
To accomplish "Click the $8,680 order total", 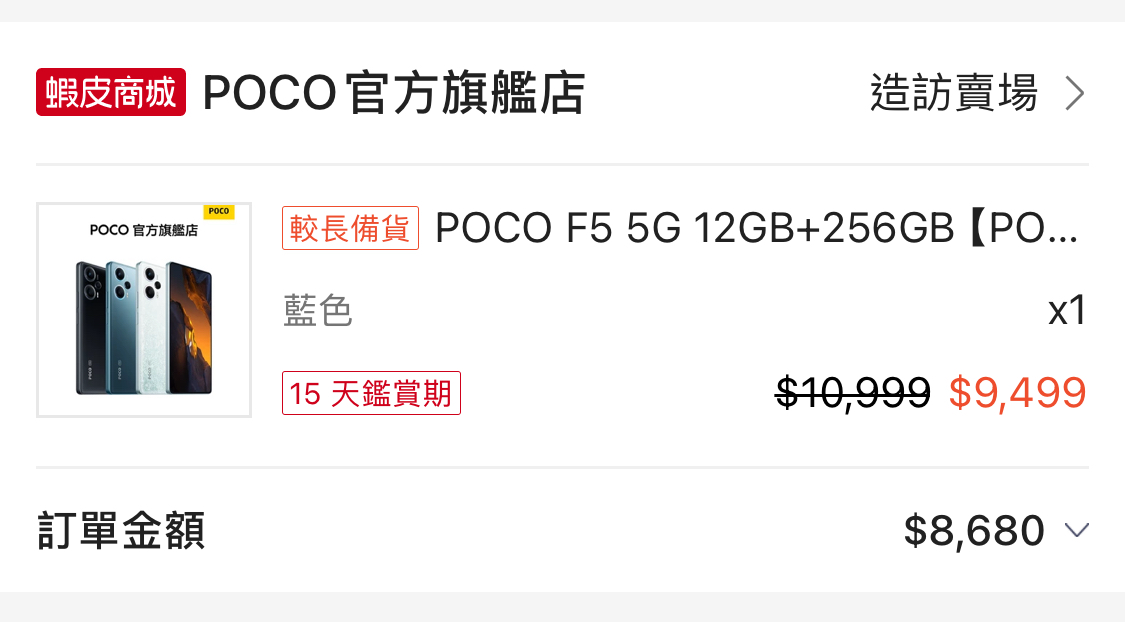I will (974, 530).
